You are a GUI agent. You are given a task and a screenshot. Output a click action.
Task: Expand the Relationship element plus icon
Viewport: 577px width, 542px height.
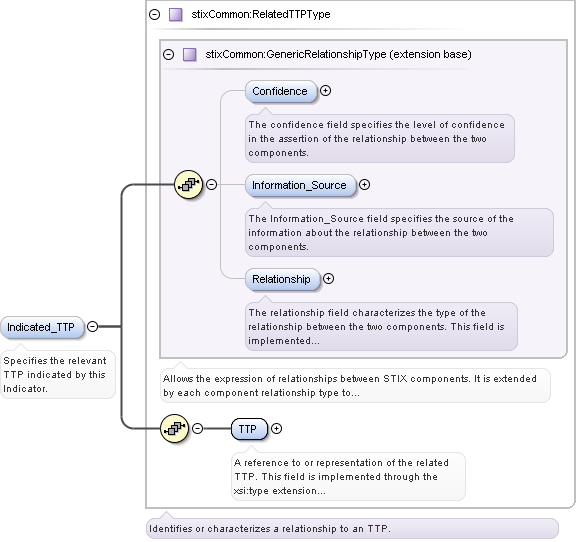click(328, 279)
